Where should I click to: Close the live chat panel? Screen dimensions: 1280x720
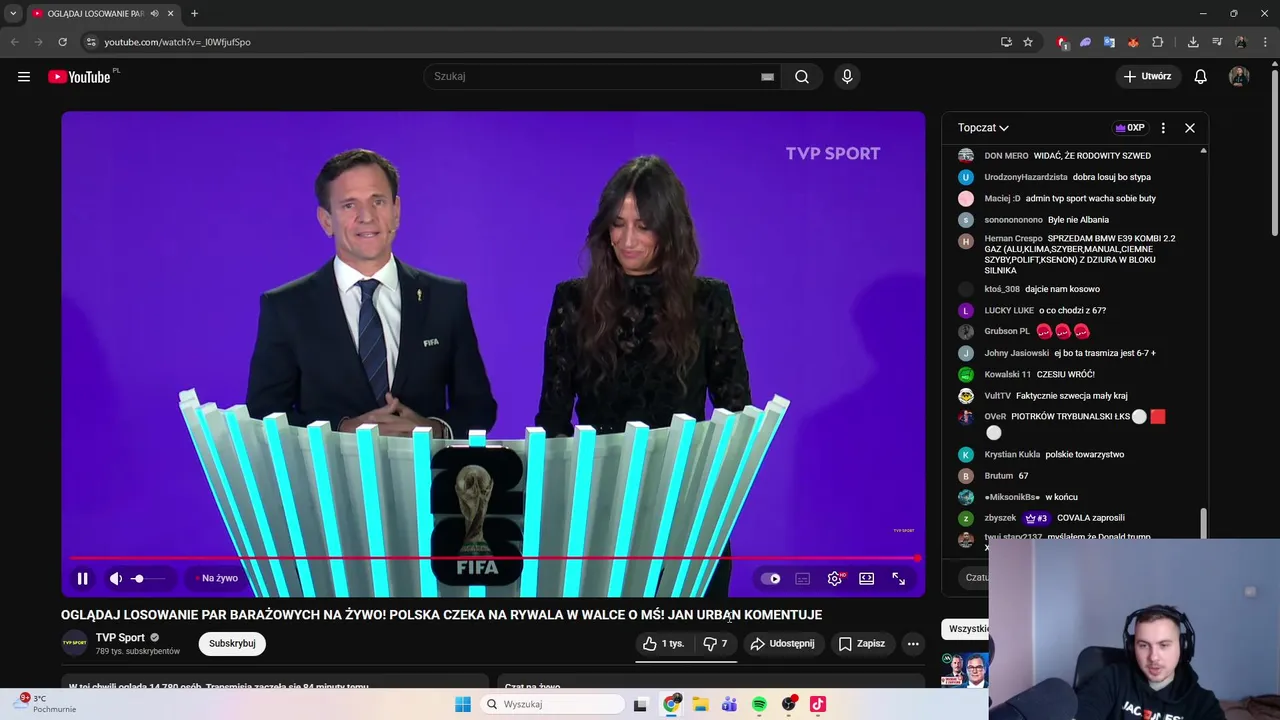pos(1190,128)
